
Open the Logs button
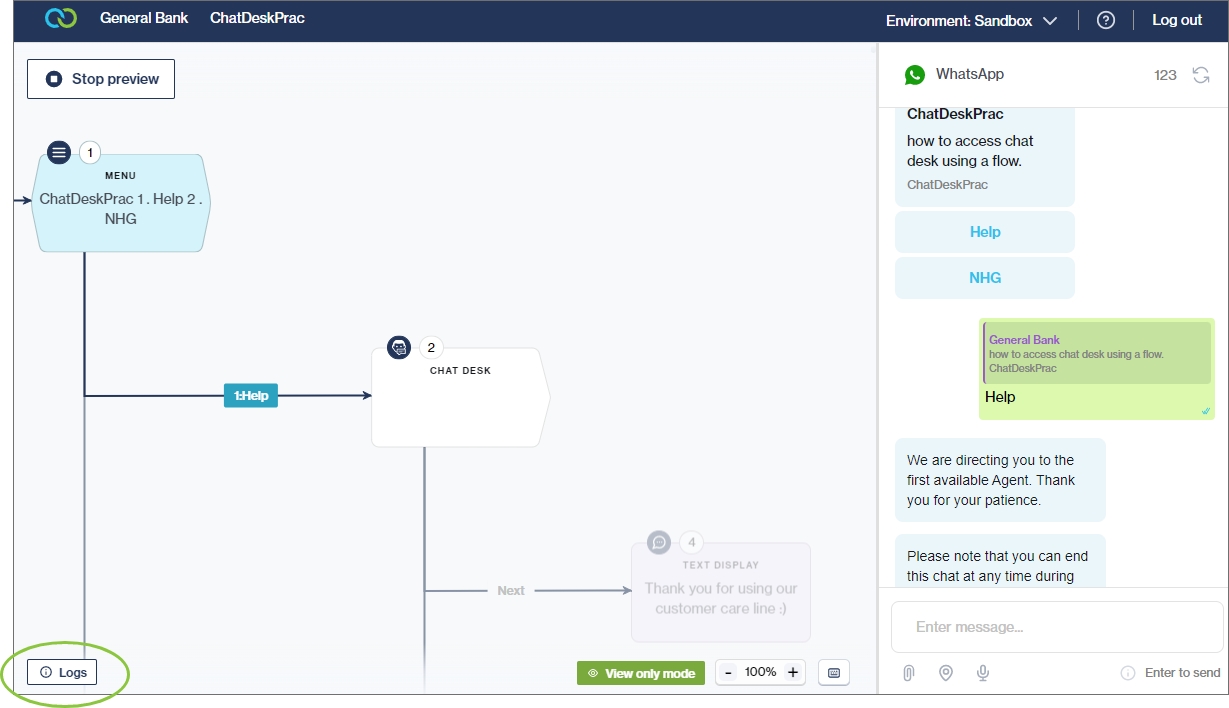coord(62,673)
